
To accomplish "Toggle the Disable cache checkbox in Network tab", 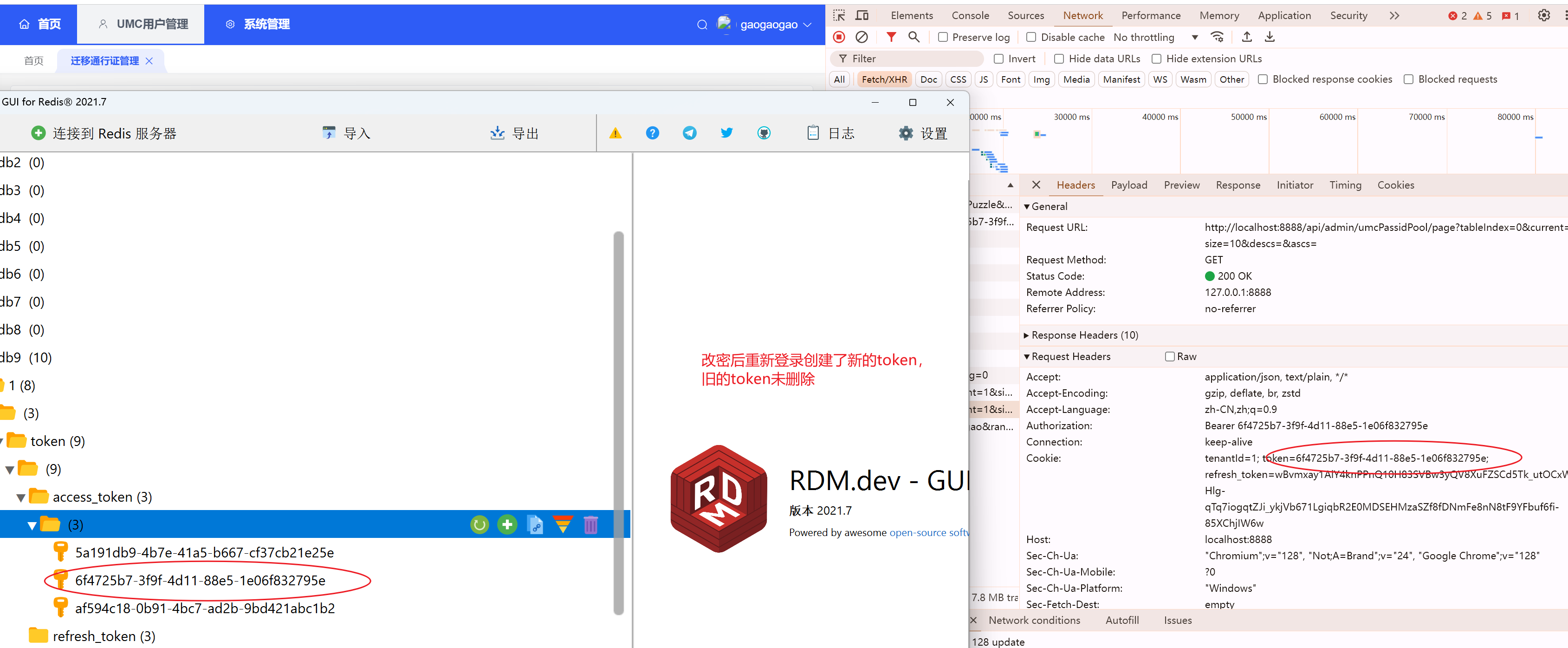I will pos(1030,37).
